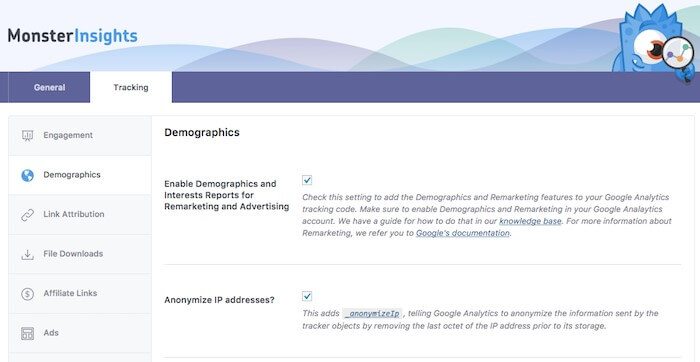Click the Engagement presentation icon
The image size is (700, 362).
[x=28, y=136]
